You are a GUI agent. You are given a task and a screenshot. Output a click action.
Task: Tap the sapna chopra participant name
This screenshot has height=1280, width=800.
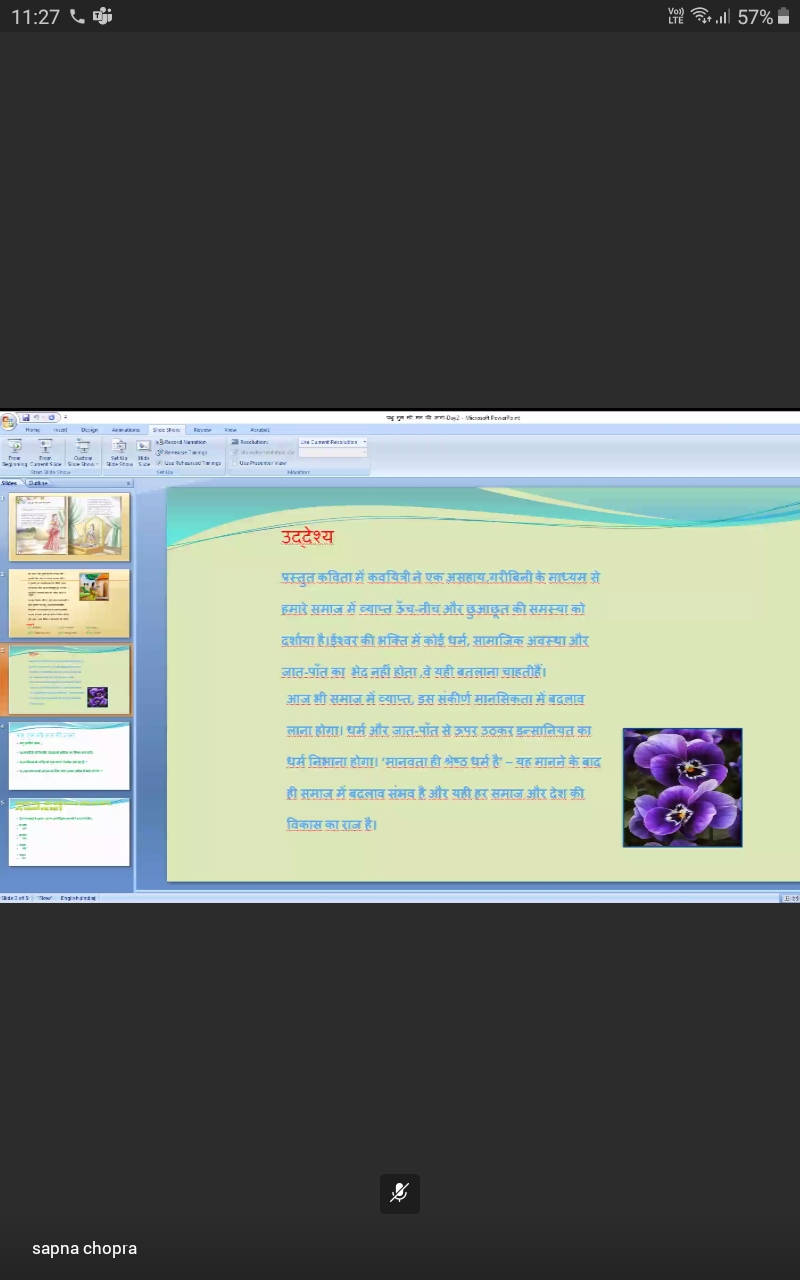pyautogui.click(x=84, y=1248)
